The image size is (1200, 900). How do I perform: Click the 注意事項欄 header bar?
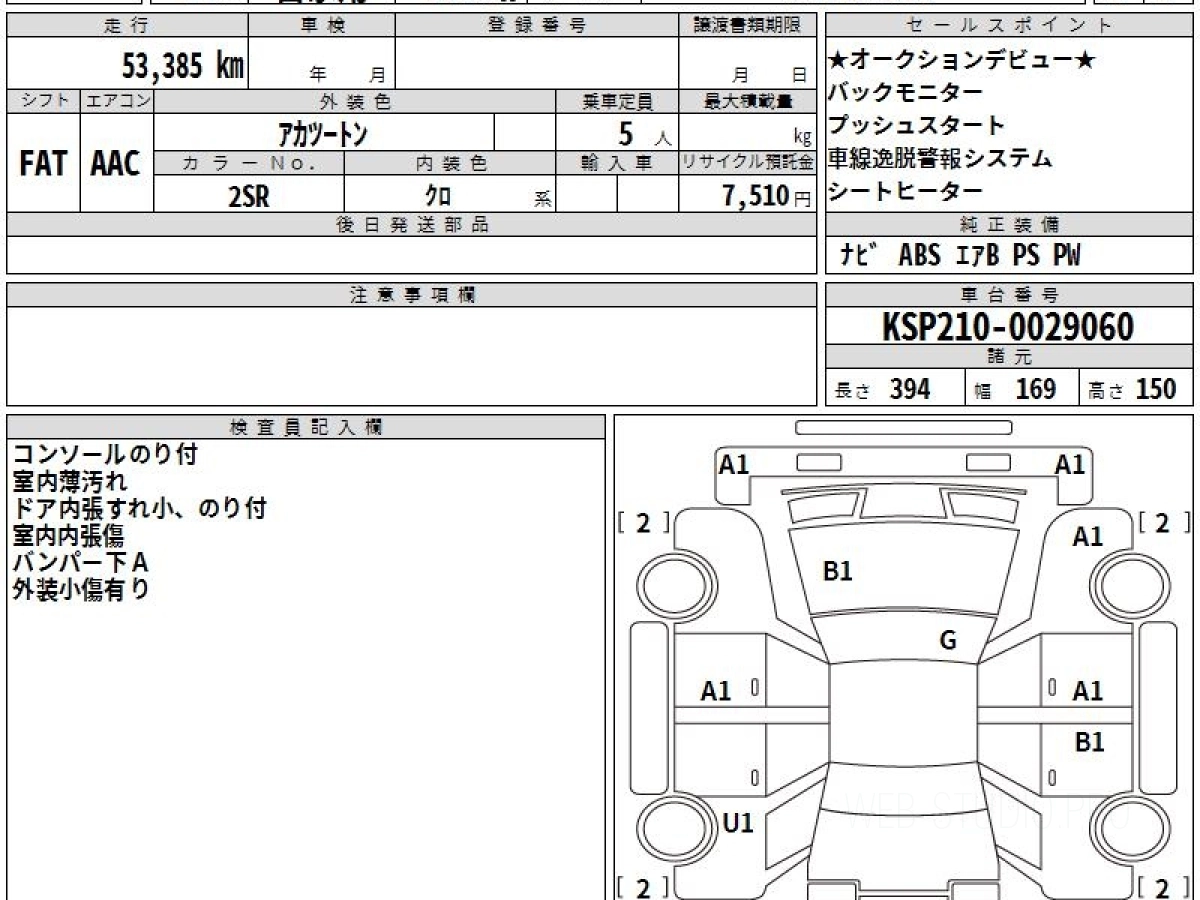coord(411,295)
